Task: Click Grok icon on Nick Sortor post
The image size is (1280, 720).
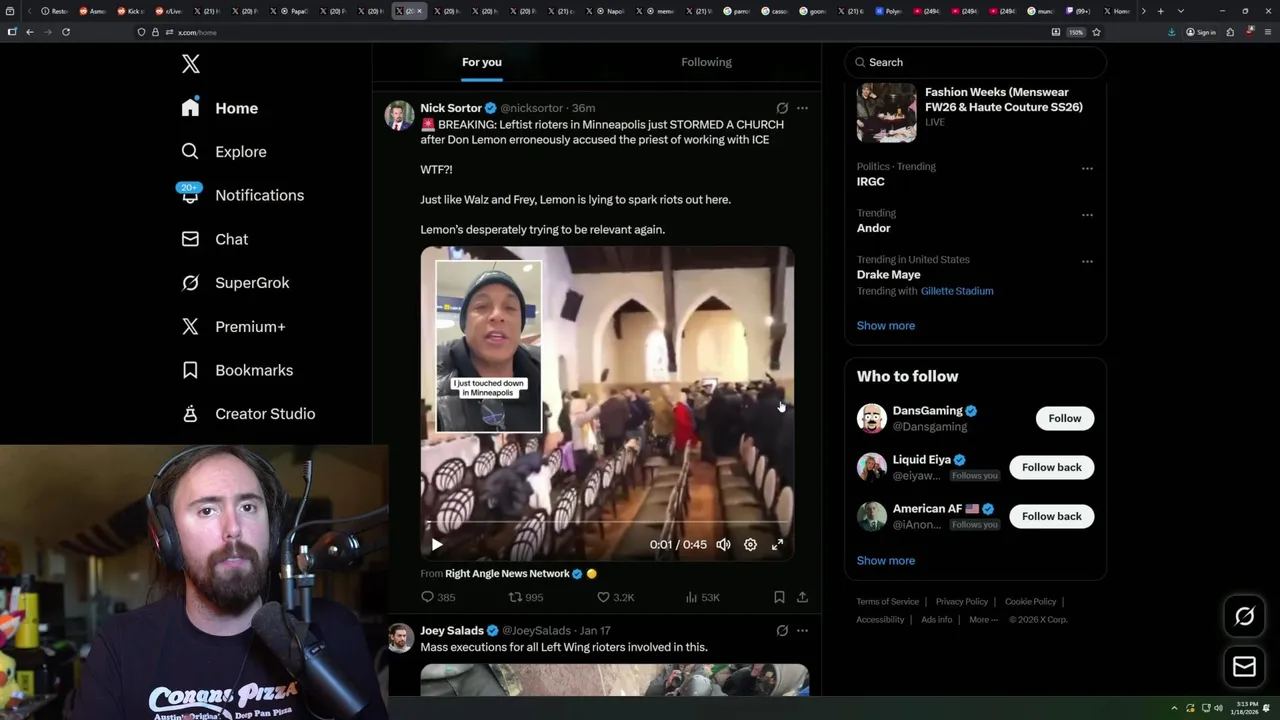Action: point(782,108)
